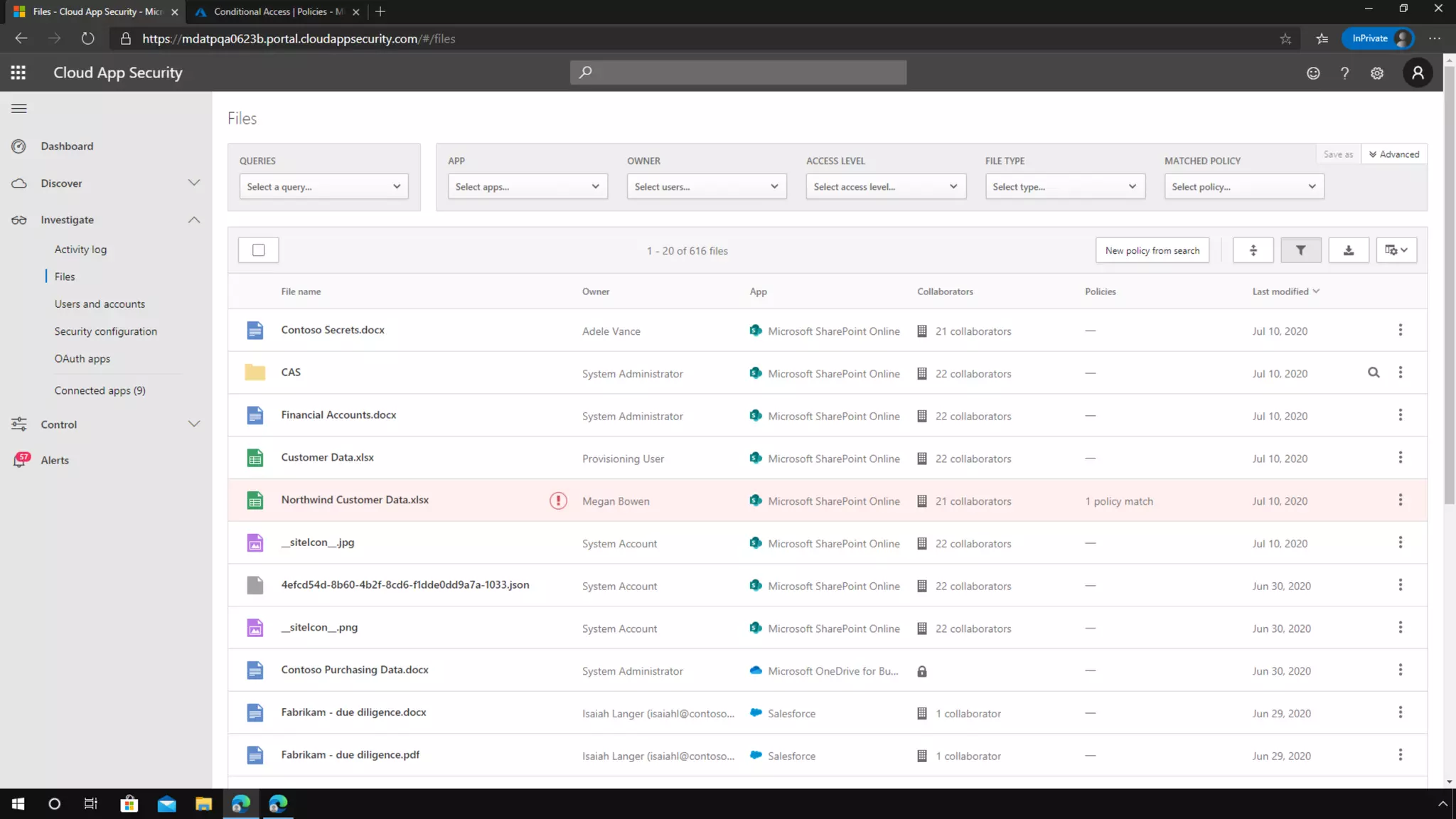Toggle the select all files checkbox
1456x819 pixels.
click(259, 250)
